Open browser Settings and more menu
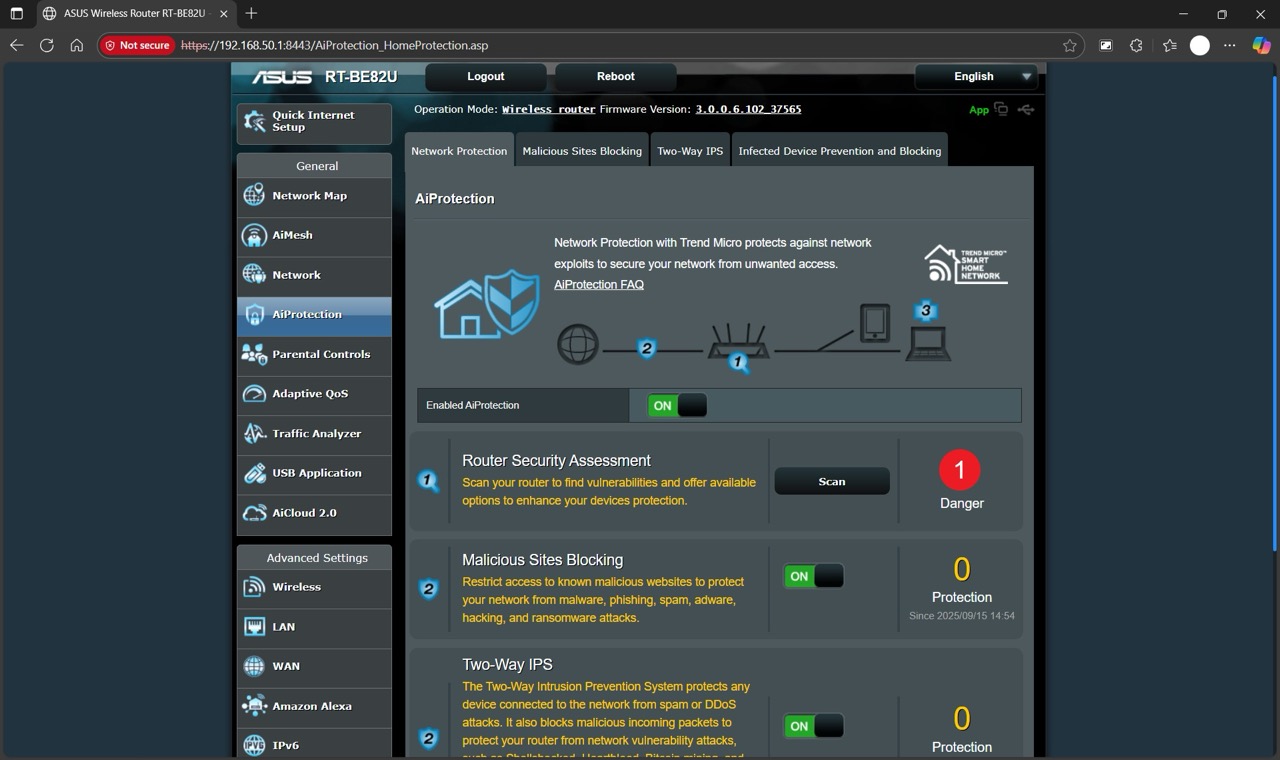1280x760 pixels. pyautogui.click(x=1230, y=45)
